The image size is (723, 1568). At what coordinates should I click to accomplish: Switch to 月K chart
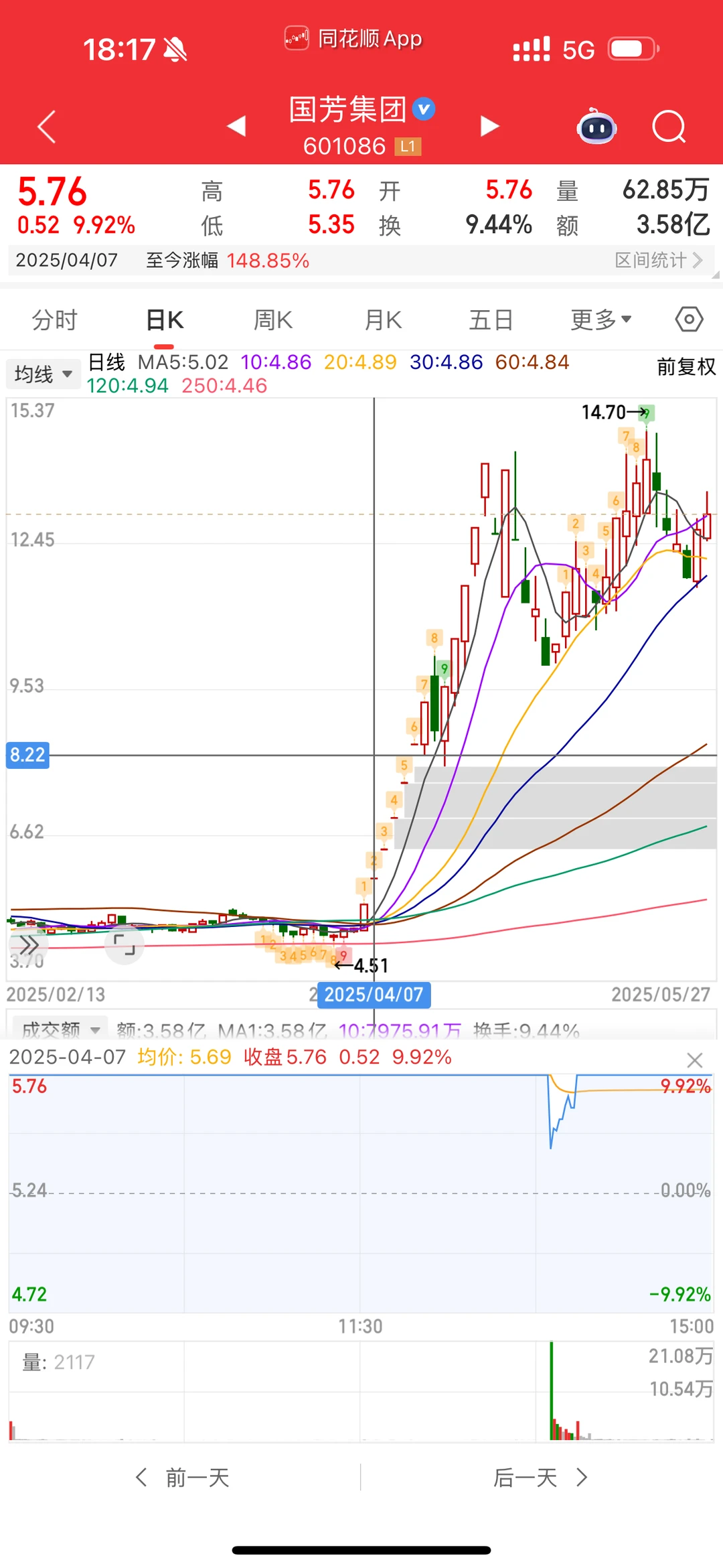(x=383, y=320)
